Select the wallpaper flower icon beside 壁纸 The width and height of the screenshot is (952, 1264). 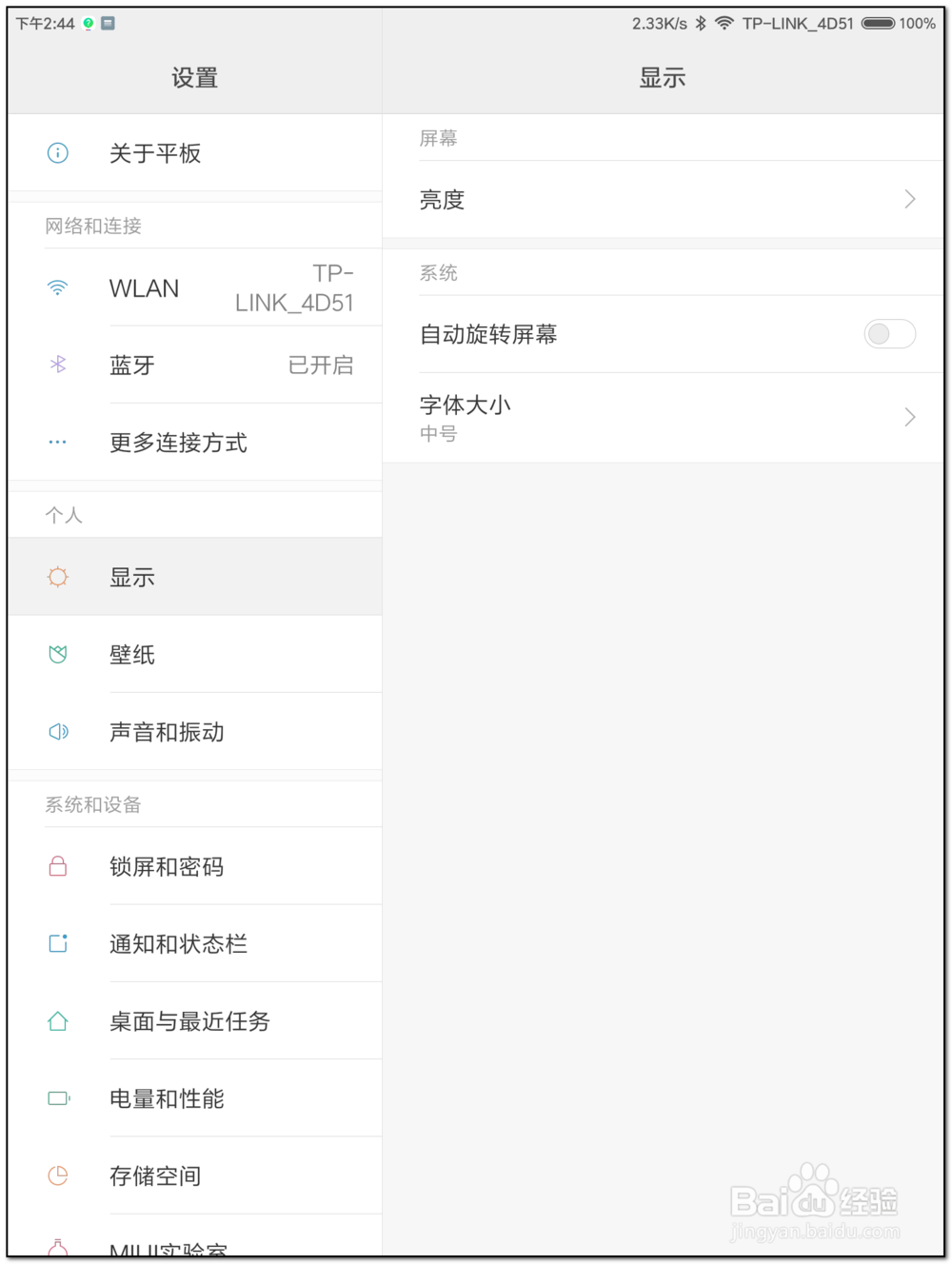[x=58, y=655]
